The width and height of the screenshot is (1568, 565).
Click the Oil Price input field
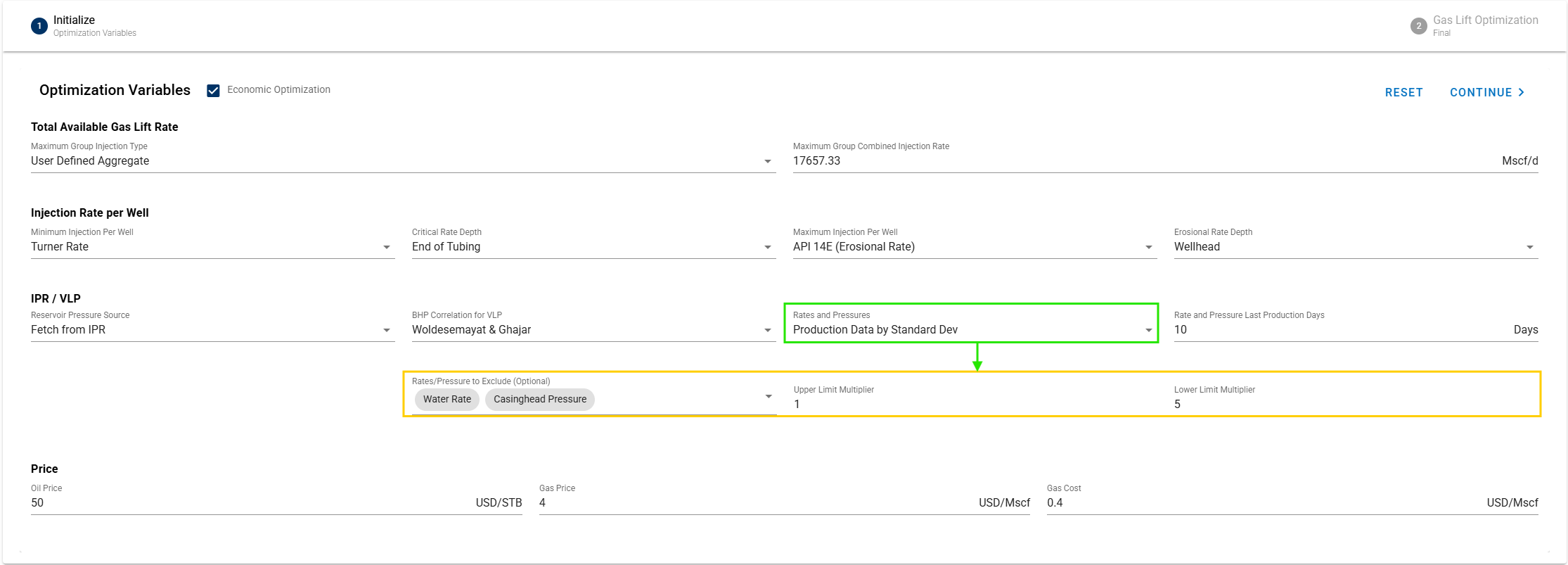[246, 503]
